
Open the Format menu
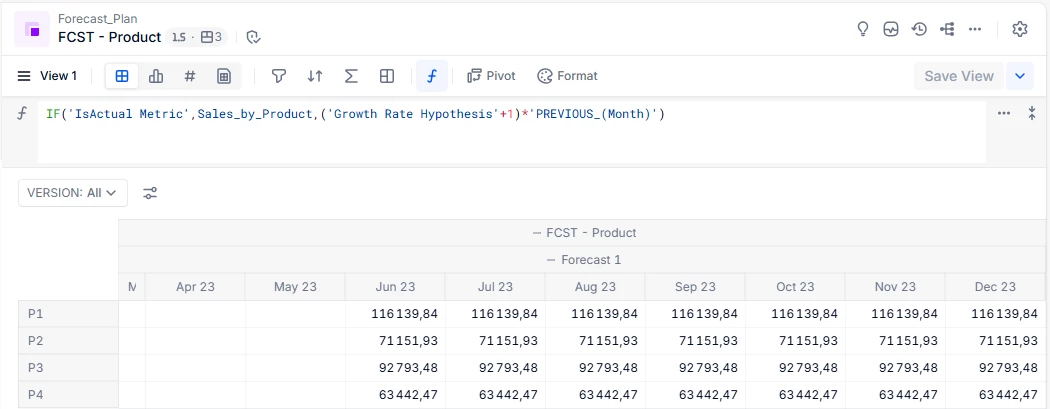pyautogui.click(x=567, y=76)
